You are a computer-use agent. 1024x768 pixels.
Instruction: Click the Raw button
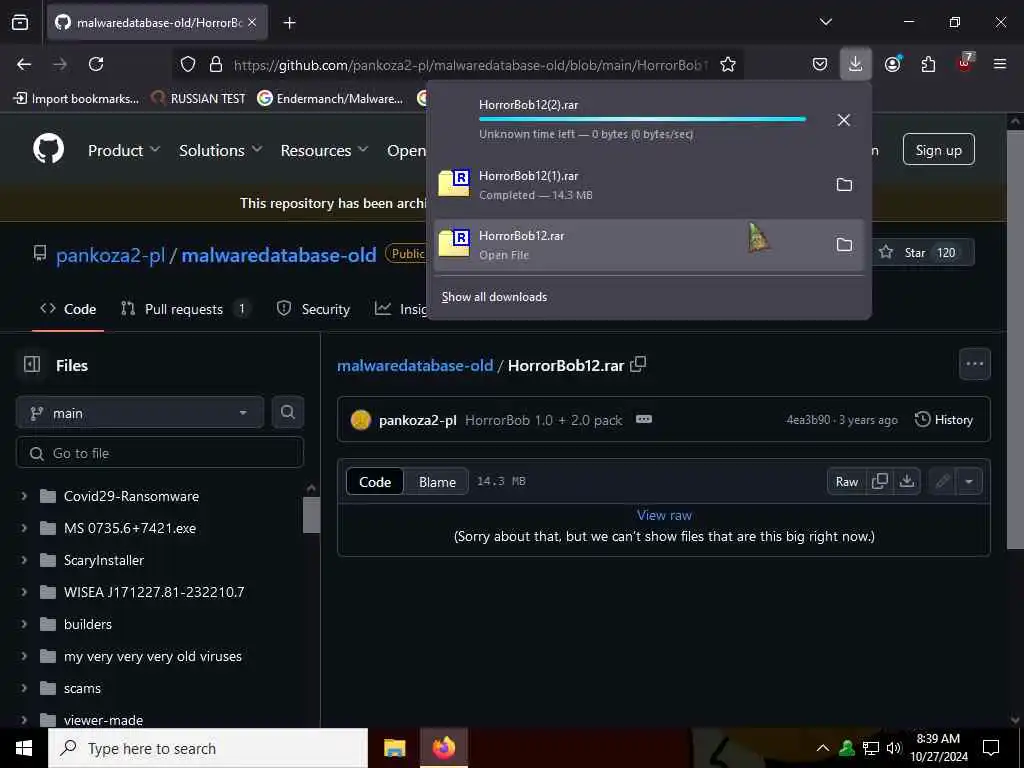coord(846,481)
